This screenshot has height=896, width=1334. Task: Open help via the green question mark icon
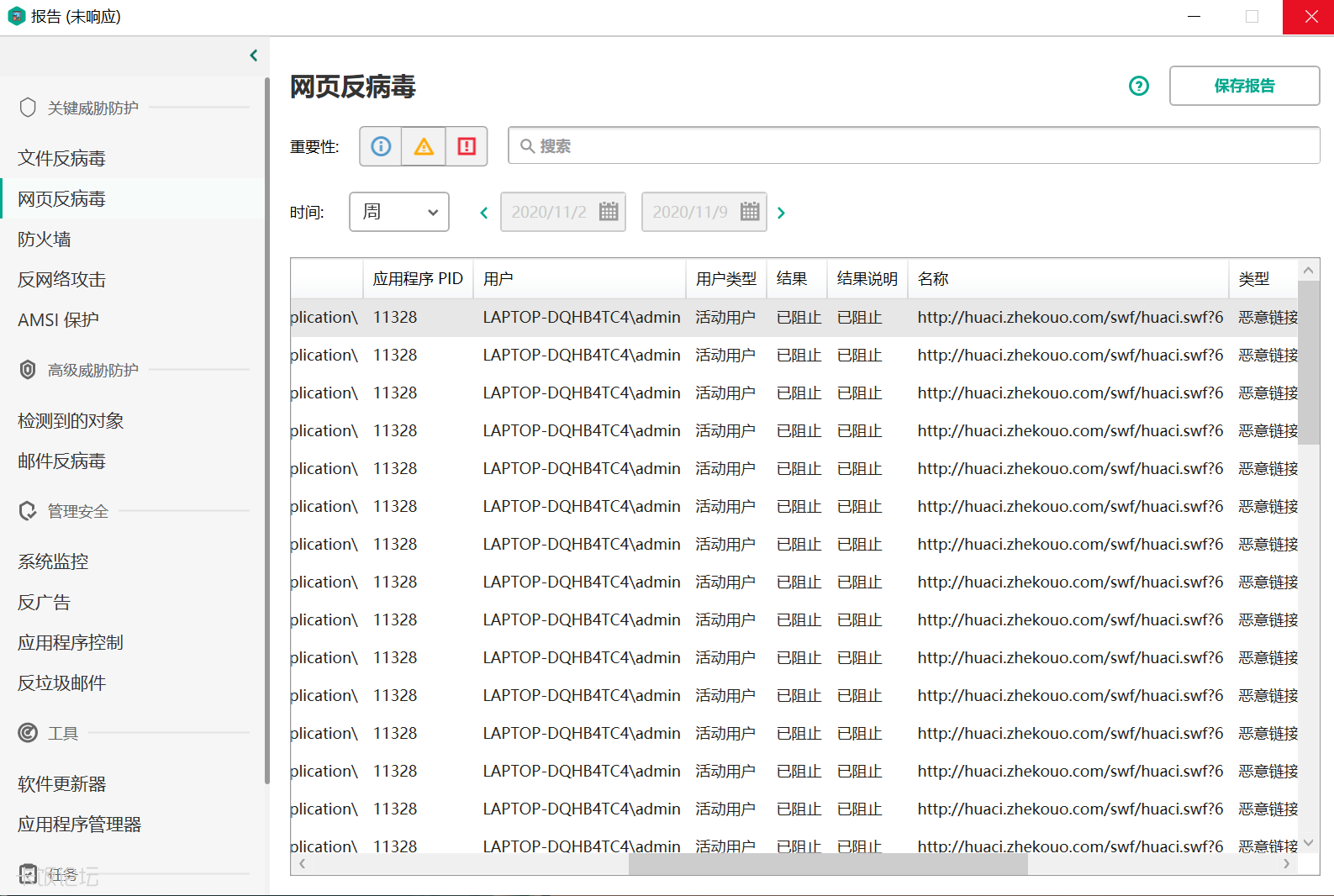(x=1139, y=86)
